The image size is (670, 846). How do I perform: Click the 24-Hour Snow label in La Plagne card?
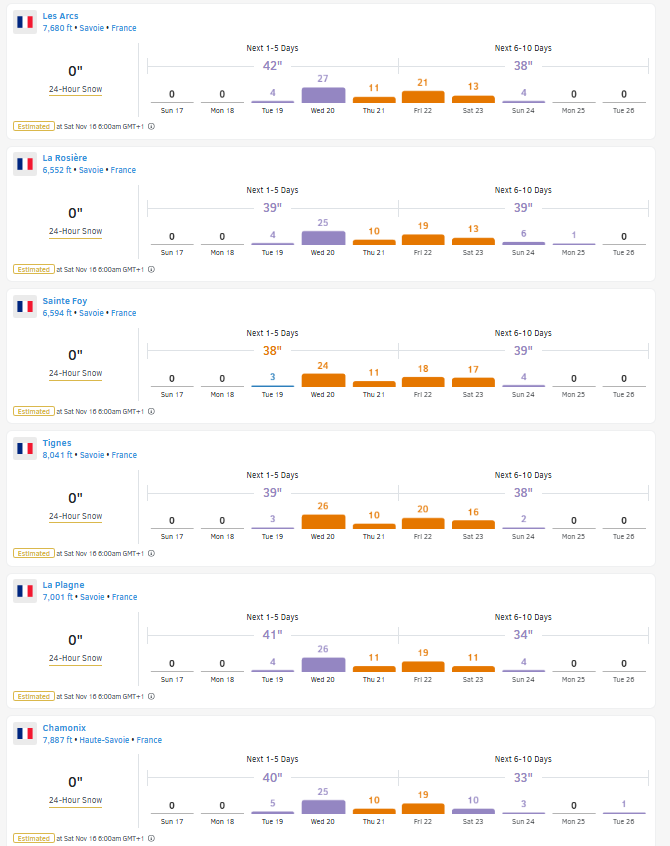pyautogui.click(x=76, y=659)
